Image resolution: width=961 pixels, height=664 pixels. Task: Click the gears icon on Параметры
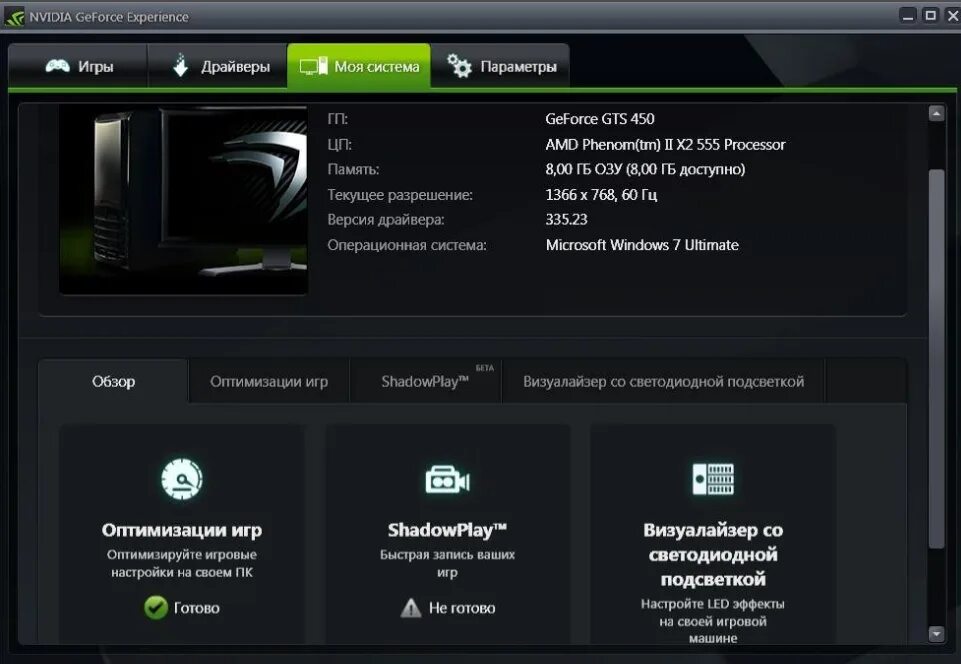(459, 66)
